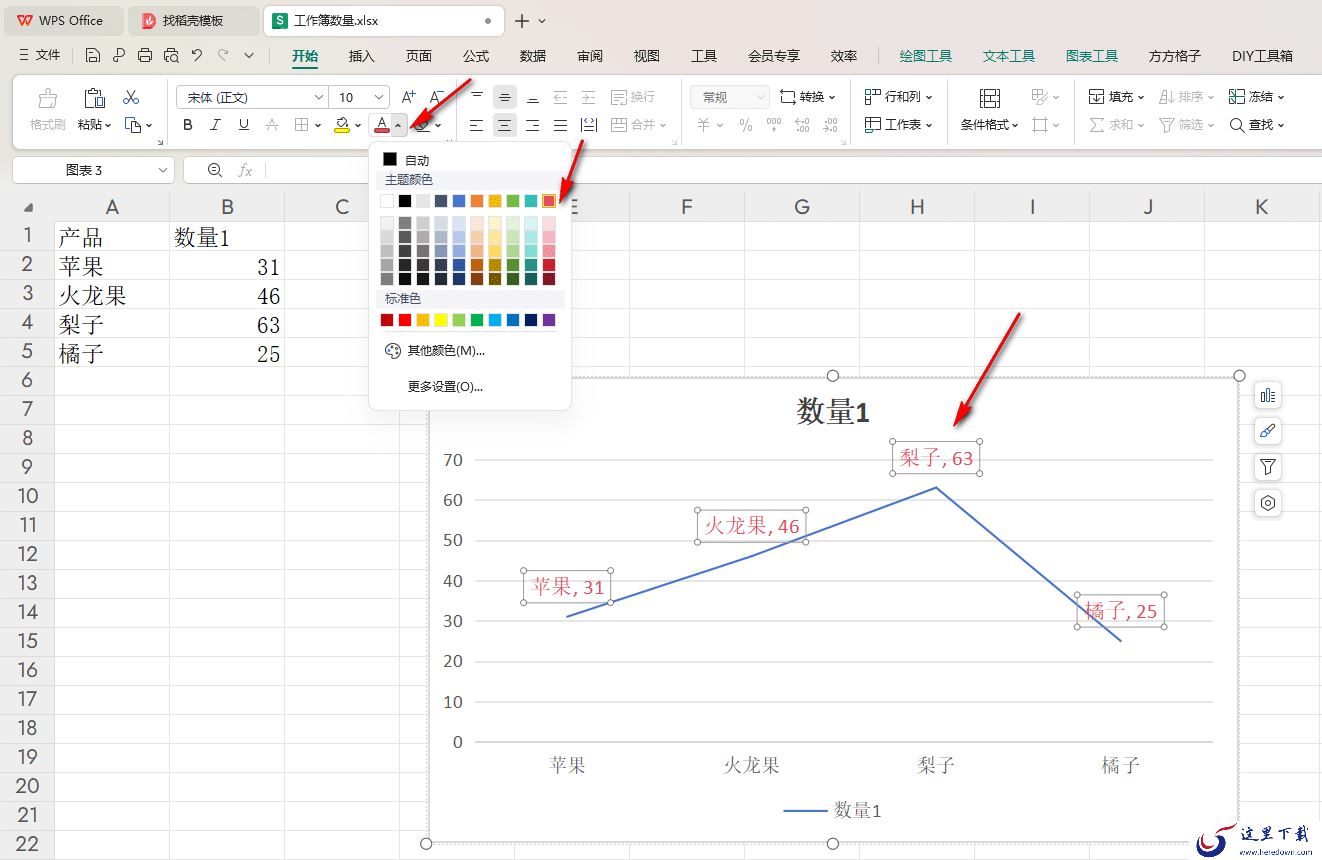Collapse the font color dropdown arrow

398,125
